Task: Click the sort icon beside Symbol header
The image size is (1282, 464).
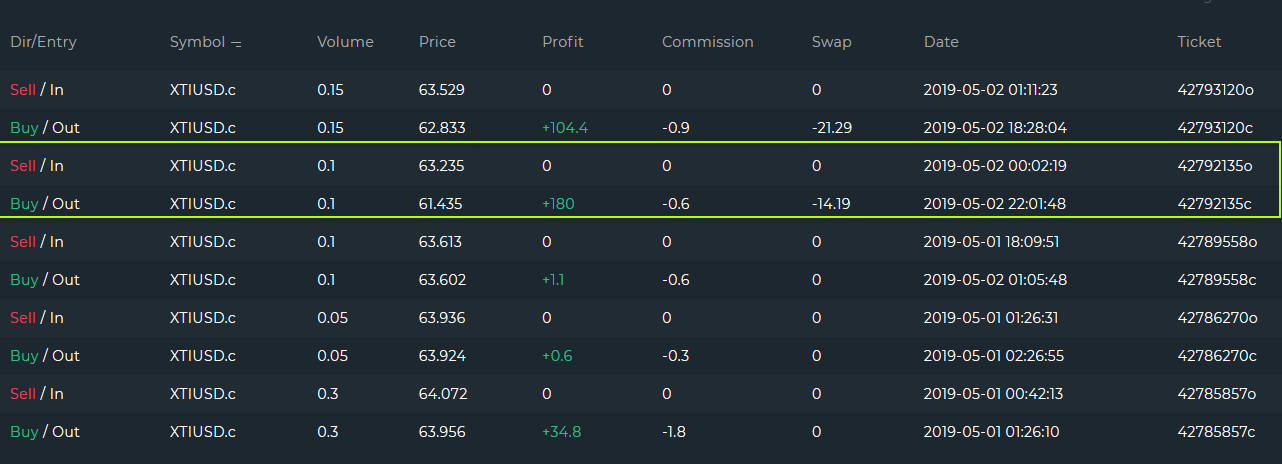Action: [x=236, y=43]
